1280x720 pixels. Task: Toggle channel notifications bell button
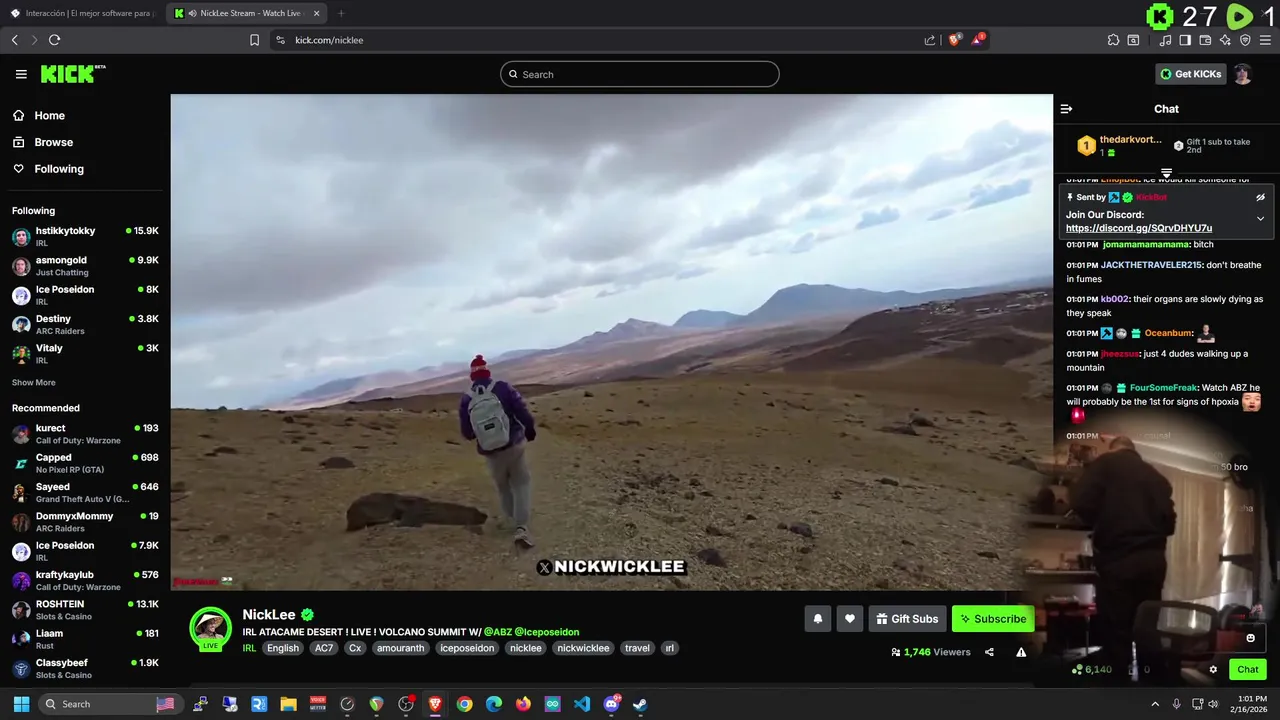tap(817, 619)
